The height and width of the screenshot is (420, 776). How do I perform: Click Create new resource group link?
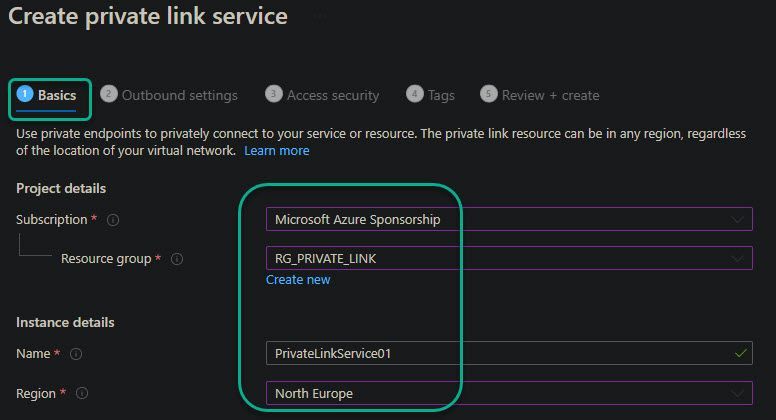(298, 280)
